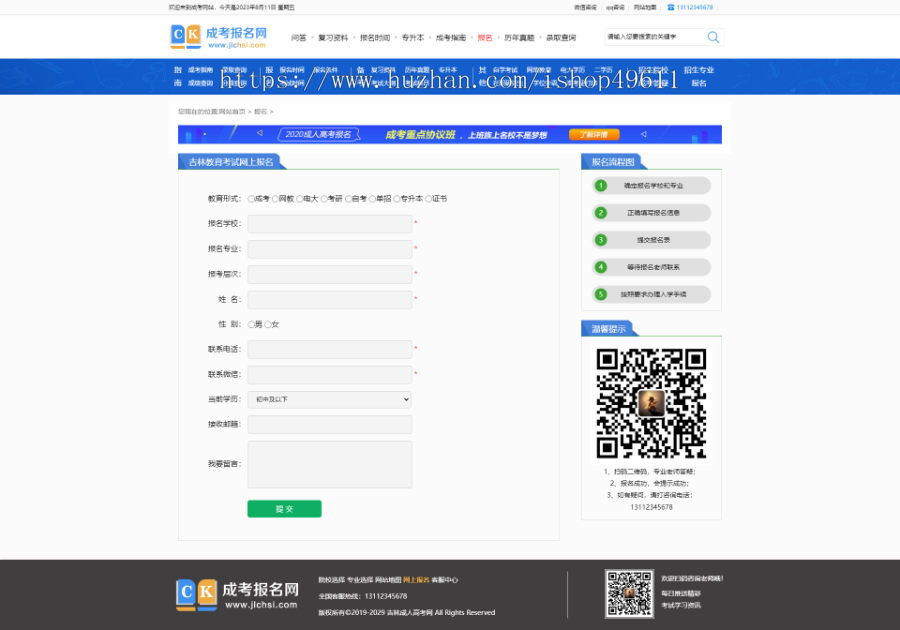Select the 成考 education form radio button
Image resolution: width=900 pixels, height=630 pixels.
pos(251,198)
